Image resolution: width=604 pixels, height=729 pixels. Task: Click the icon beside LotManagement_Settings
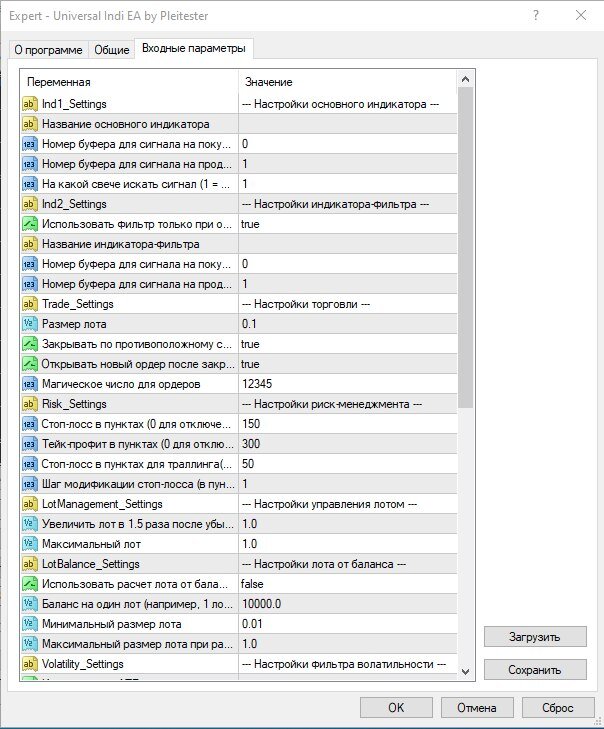(29, 504)
